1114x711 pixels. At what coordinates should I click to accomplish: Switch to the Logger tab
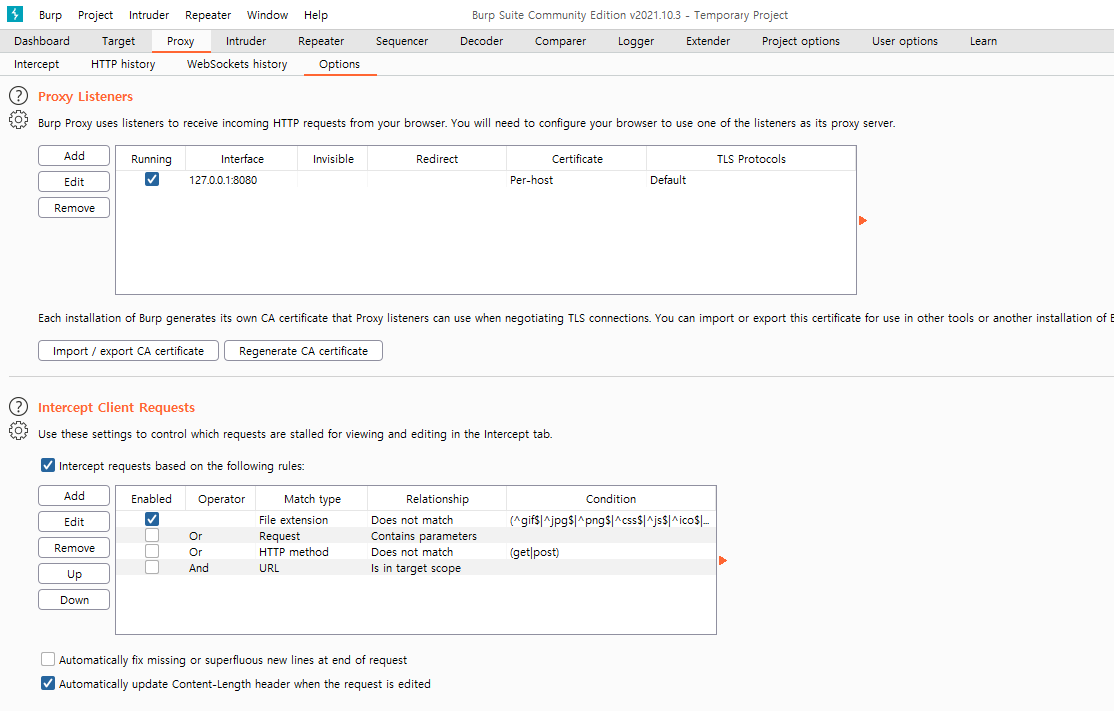(636, 41)
